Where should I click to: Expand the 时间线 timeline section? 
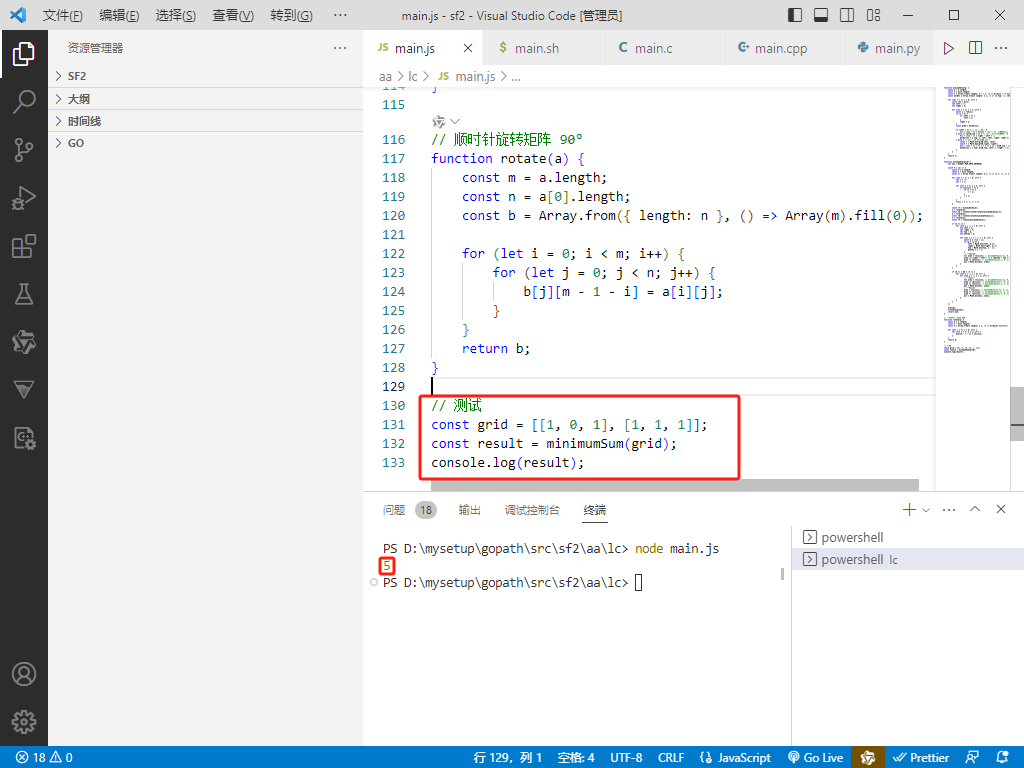(x=205, y=121)
